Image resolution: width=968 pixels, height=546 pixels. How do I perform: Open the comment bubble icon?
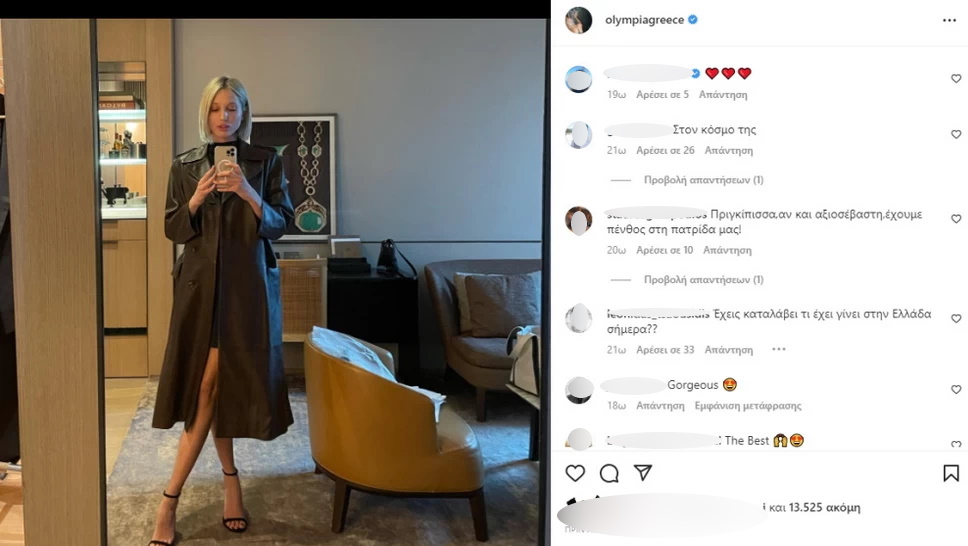(x=609, y=473)
